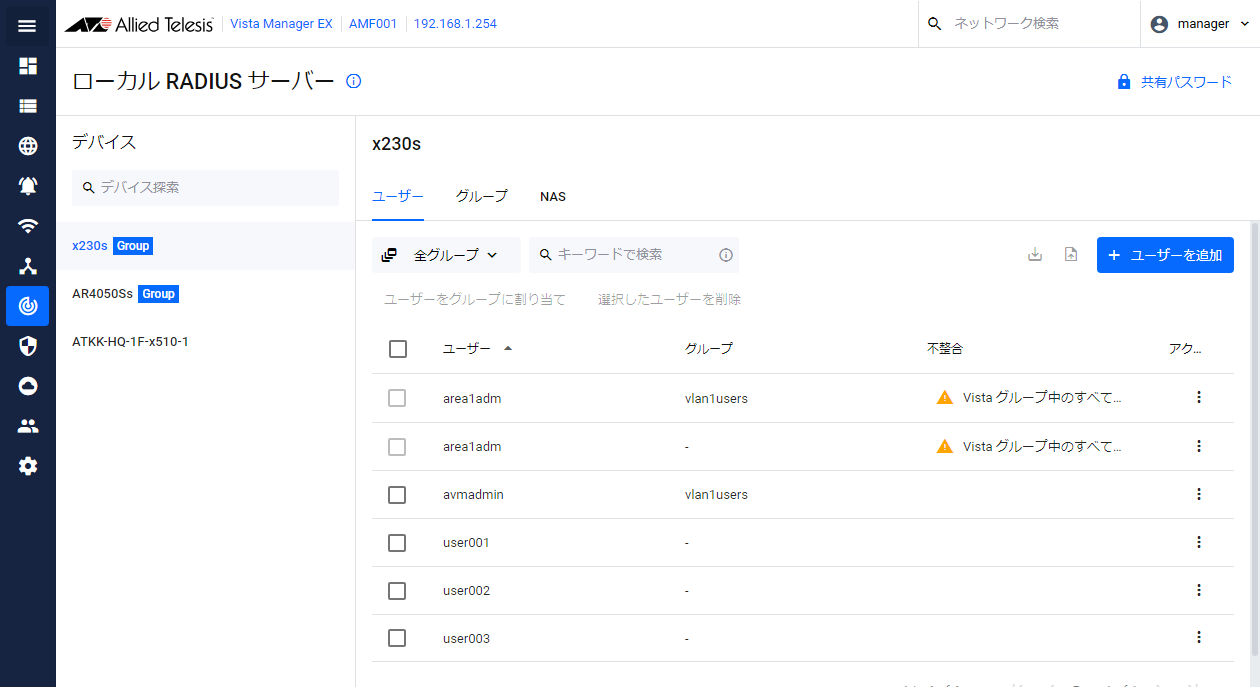Open the wireless Wi-Fi sidebar icon

(28, 226)
